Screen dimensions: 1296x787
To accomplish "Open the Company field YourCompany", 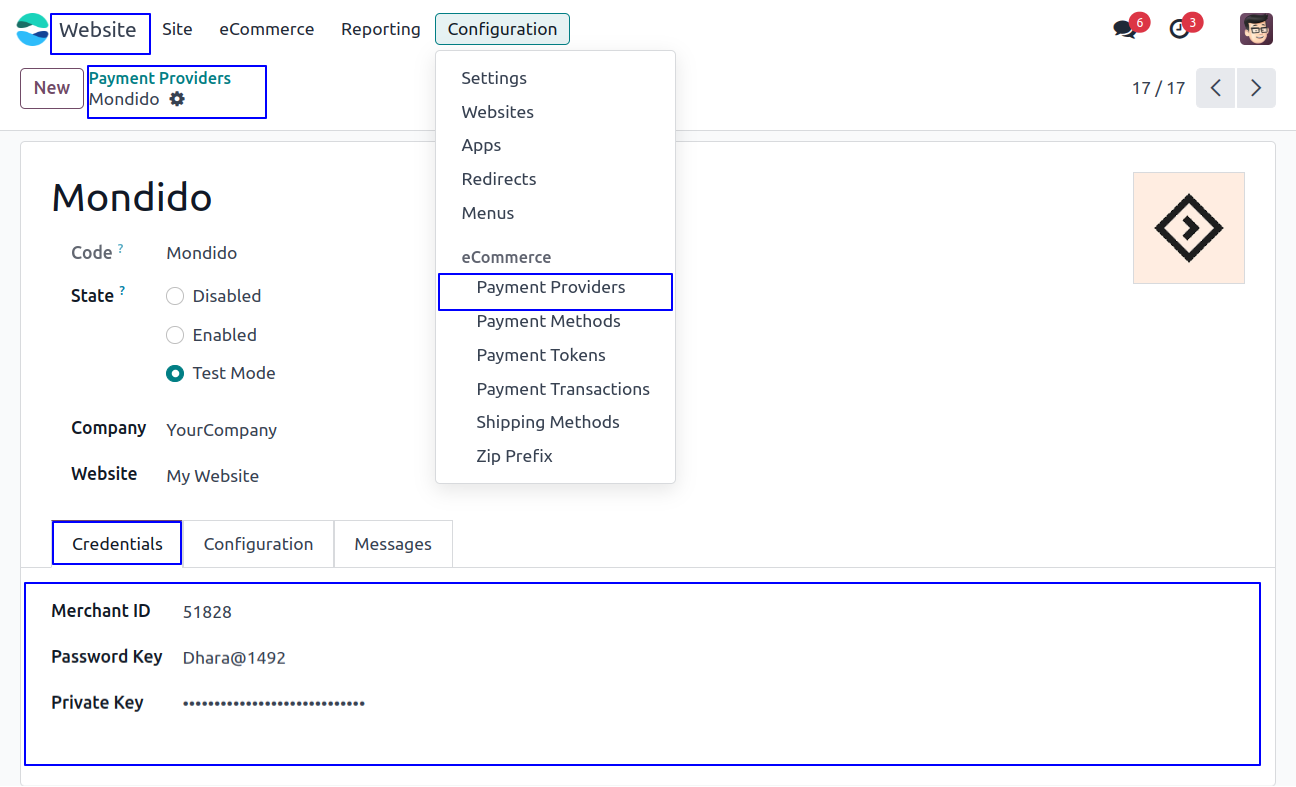I will coord(222,430).
